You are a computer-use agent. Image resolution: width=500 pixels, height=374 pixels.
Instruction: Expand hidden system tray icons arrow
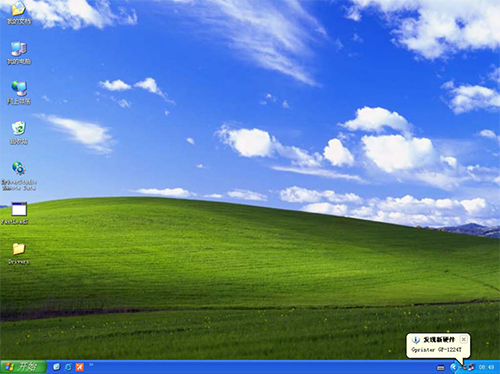453,367
